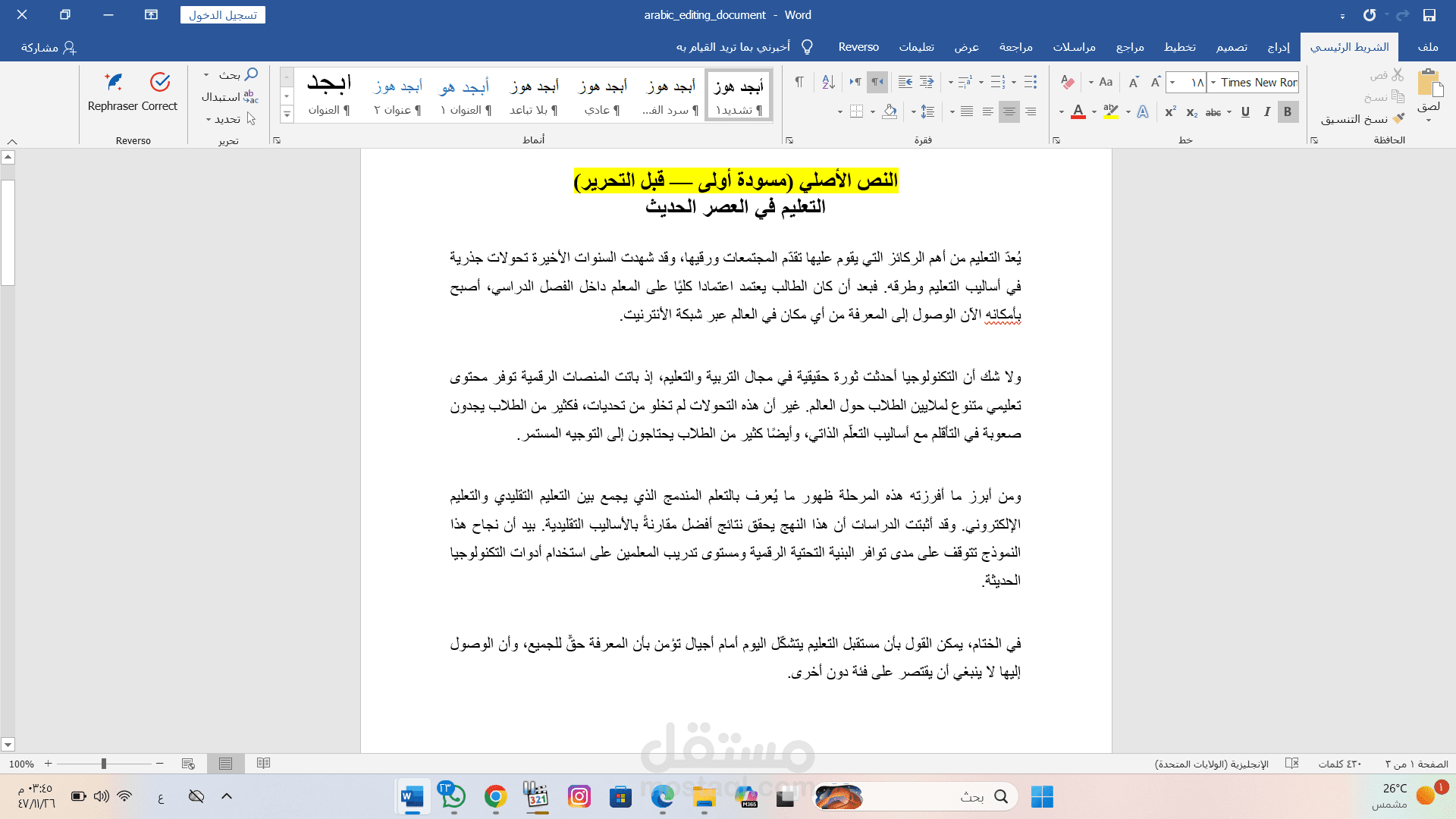Toggle Superscript formatting
Screen dimensions: 1456x819
[1171, 111]
